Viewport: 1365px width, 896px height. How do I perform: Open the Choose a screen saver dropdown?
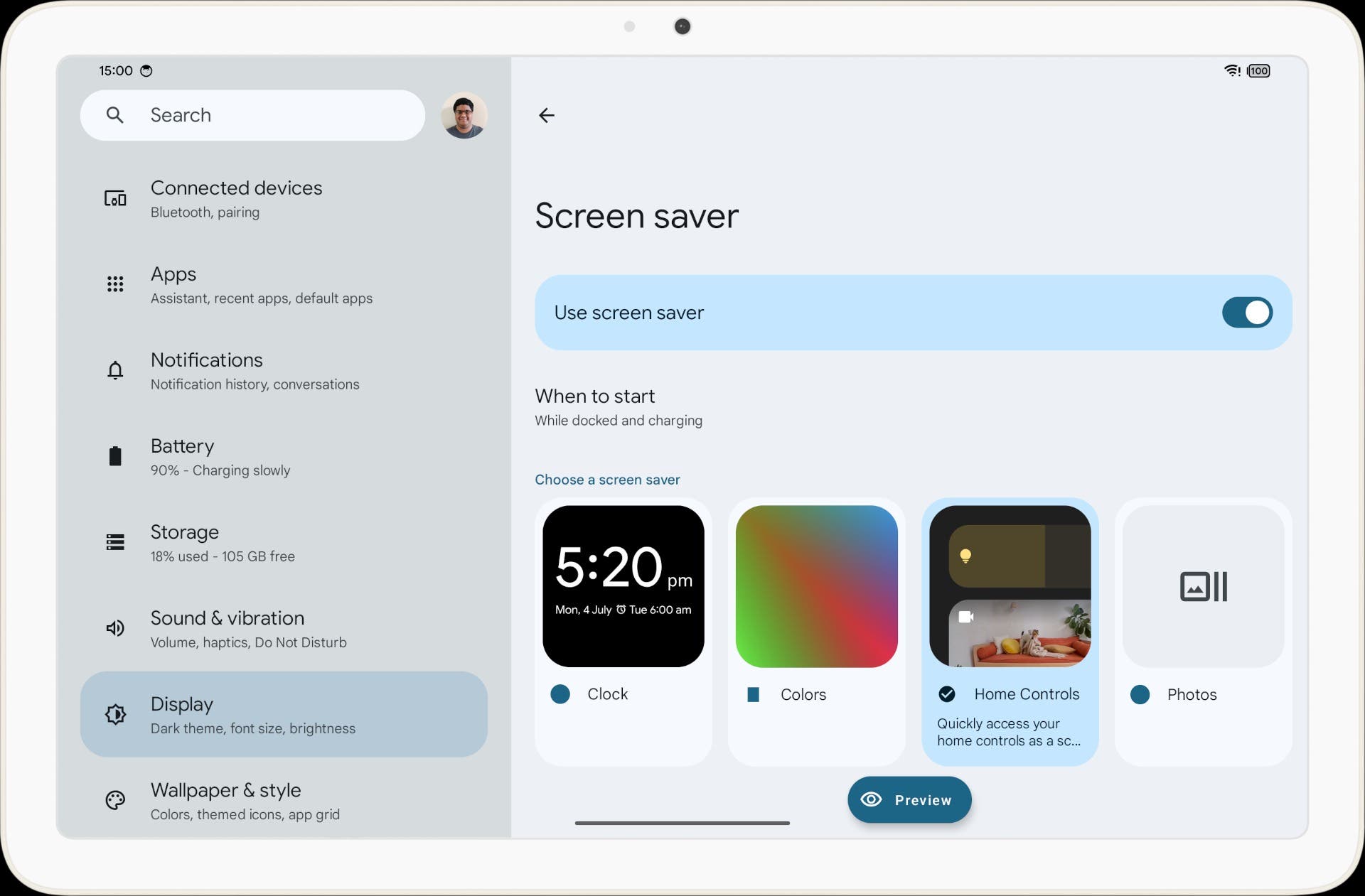pyautogui.click(x=607, y=479)
